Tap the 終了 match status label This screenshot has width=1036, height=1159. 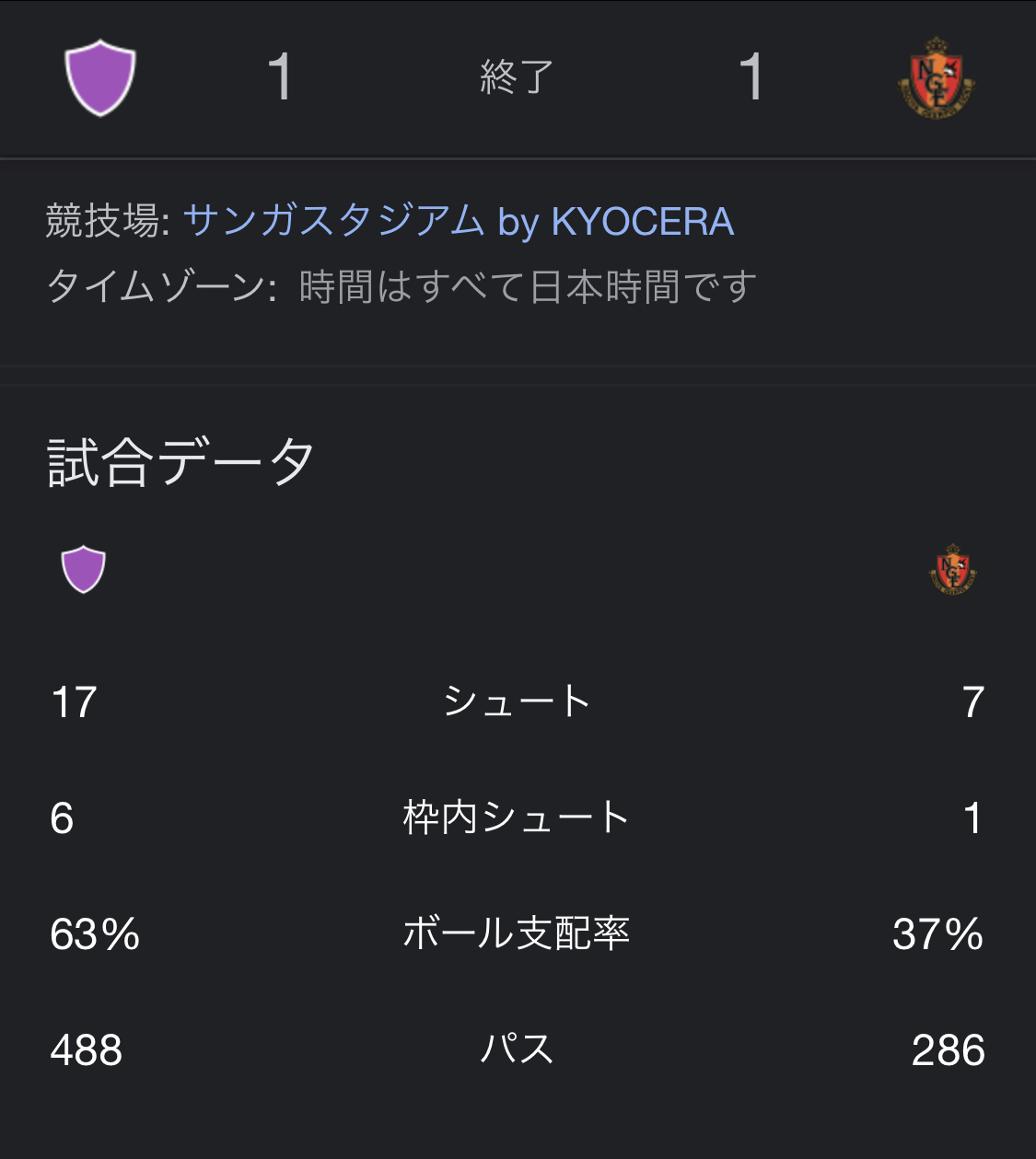(517, 76)
